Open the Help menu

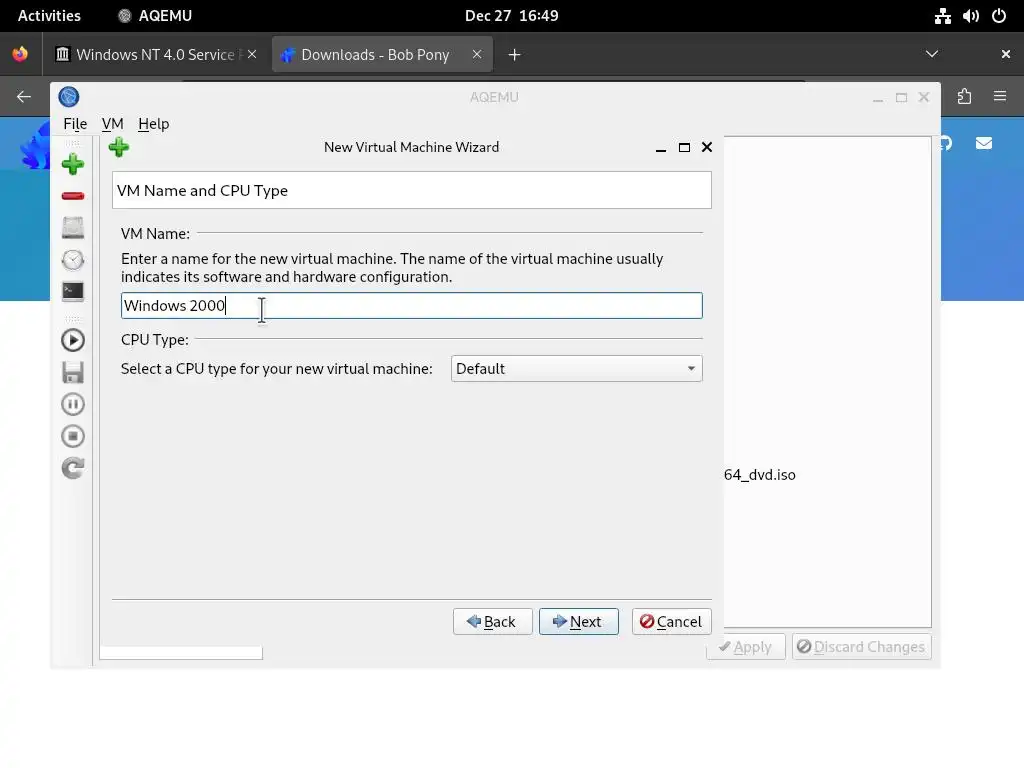point(153,123)
